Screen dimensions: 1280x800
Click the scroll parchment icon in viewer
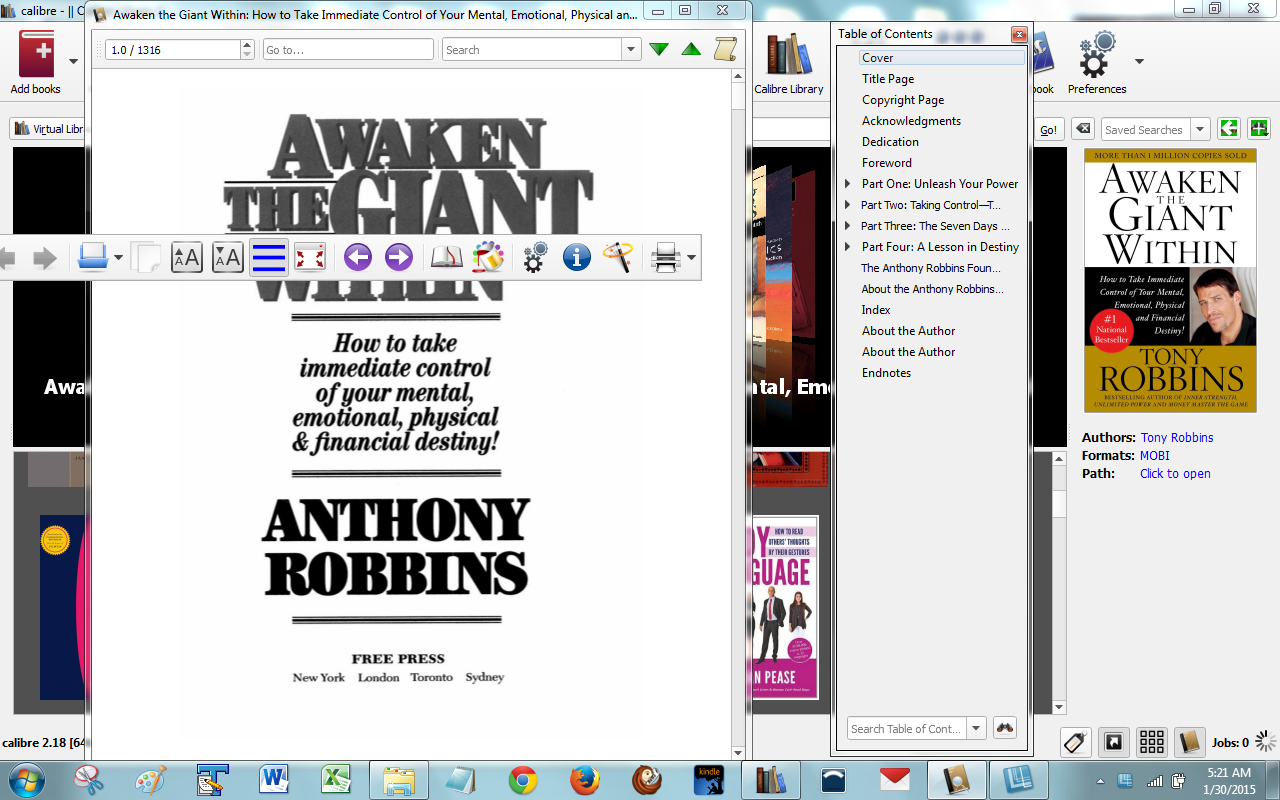[x=725, y=49]
